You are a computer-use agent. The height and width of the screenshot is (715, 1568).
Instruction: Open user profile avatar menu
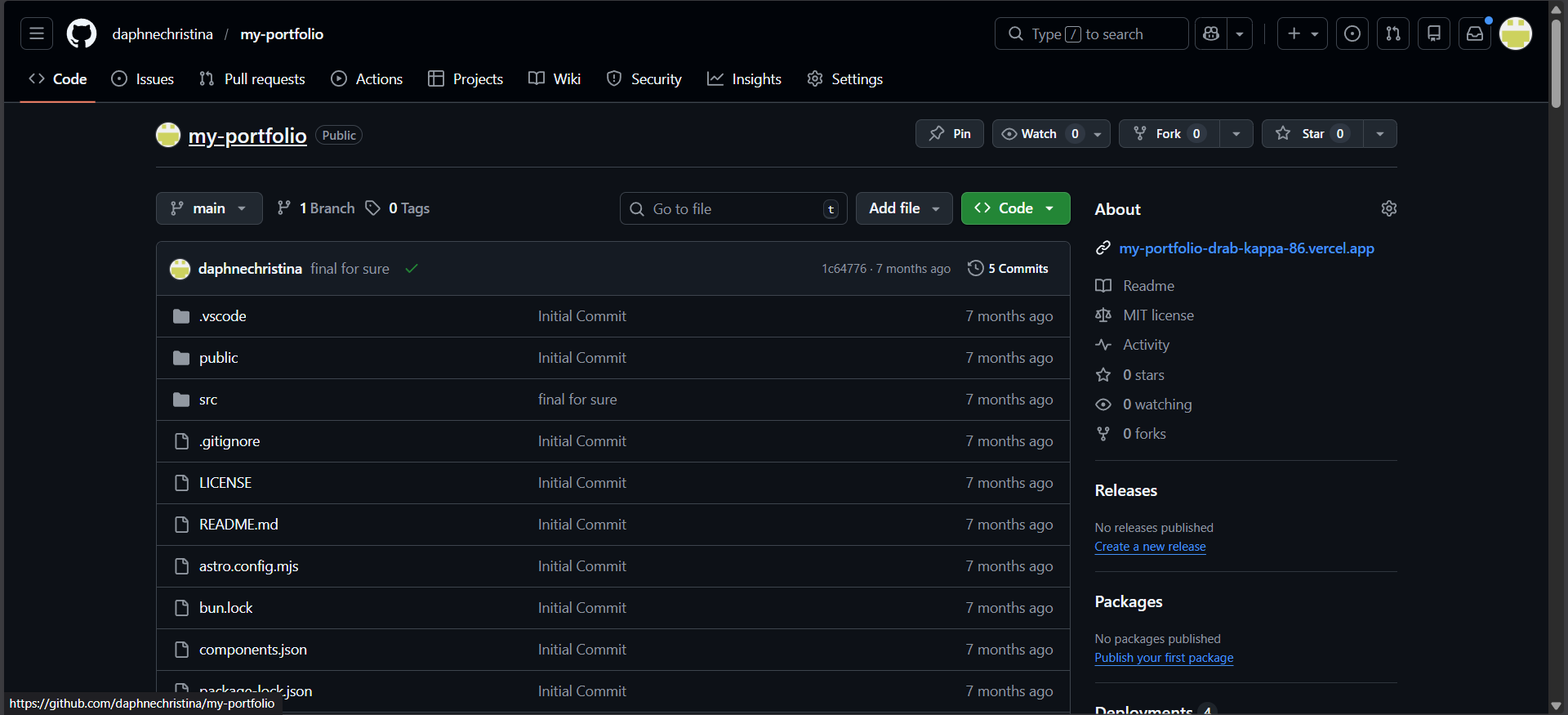(x=1516, y=34)
